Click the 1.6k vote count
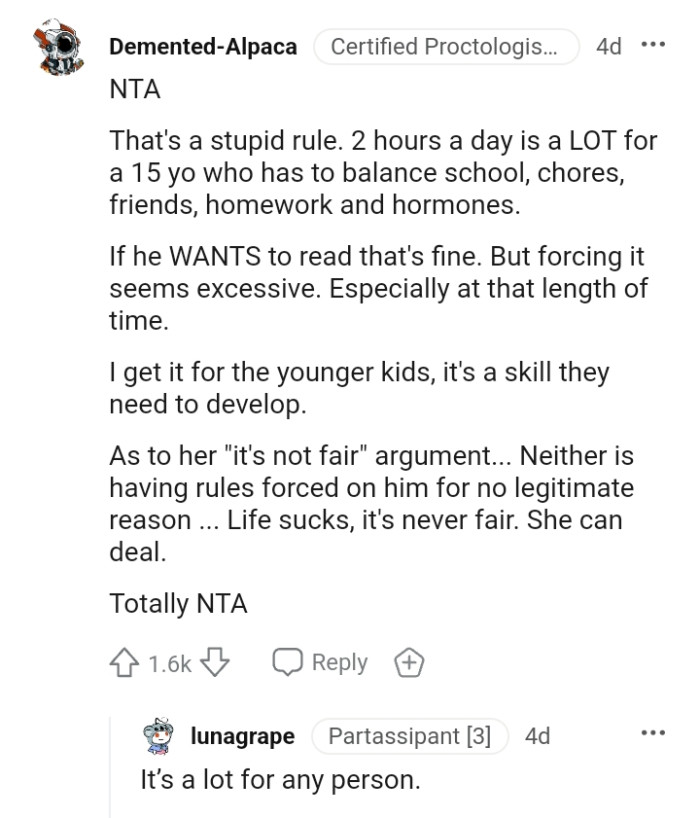 pyautogui.click(x=169, y=663)
